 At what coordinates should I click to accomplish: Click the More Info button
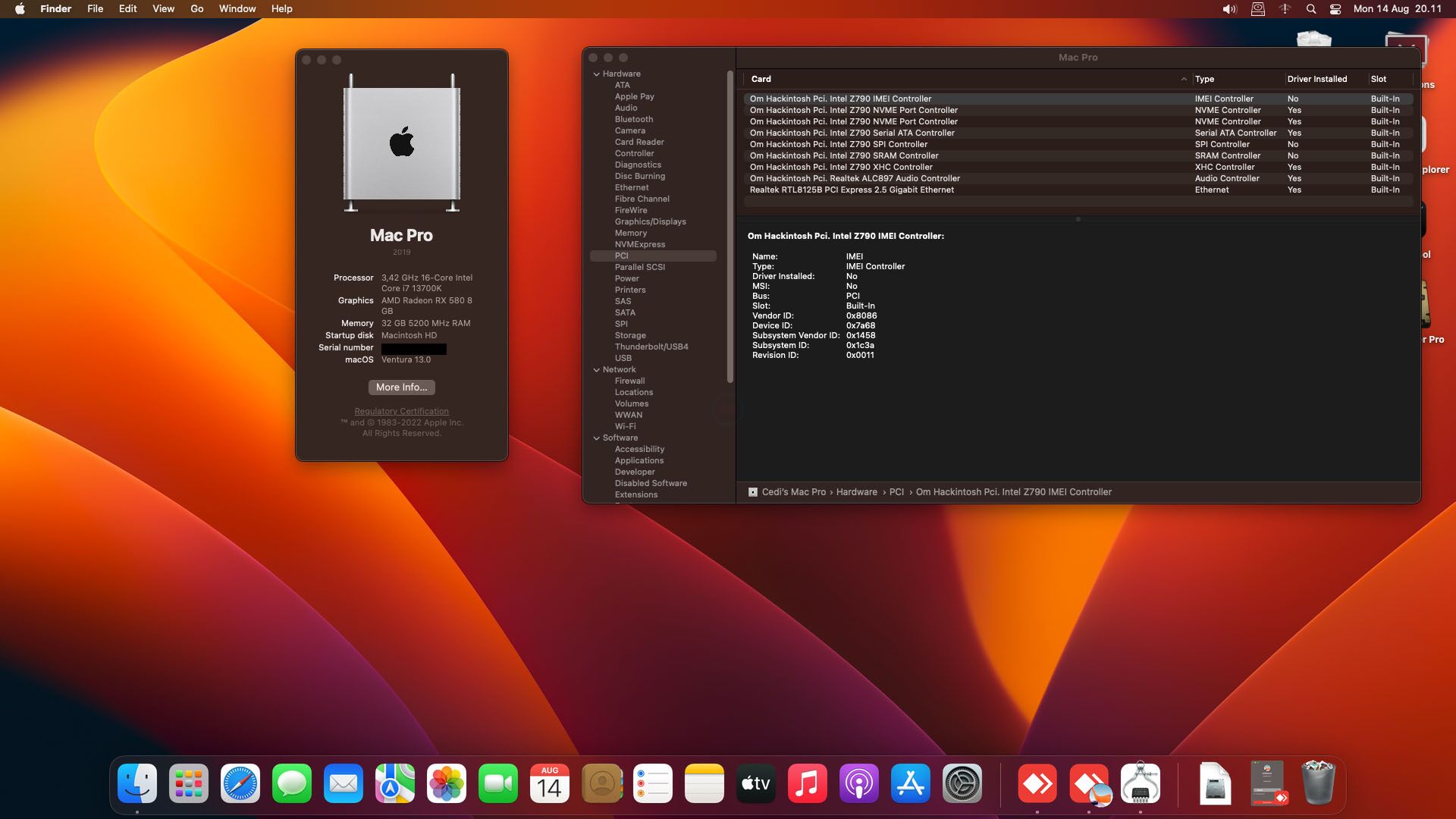(x=401, y=388)
